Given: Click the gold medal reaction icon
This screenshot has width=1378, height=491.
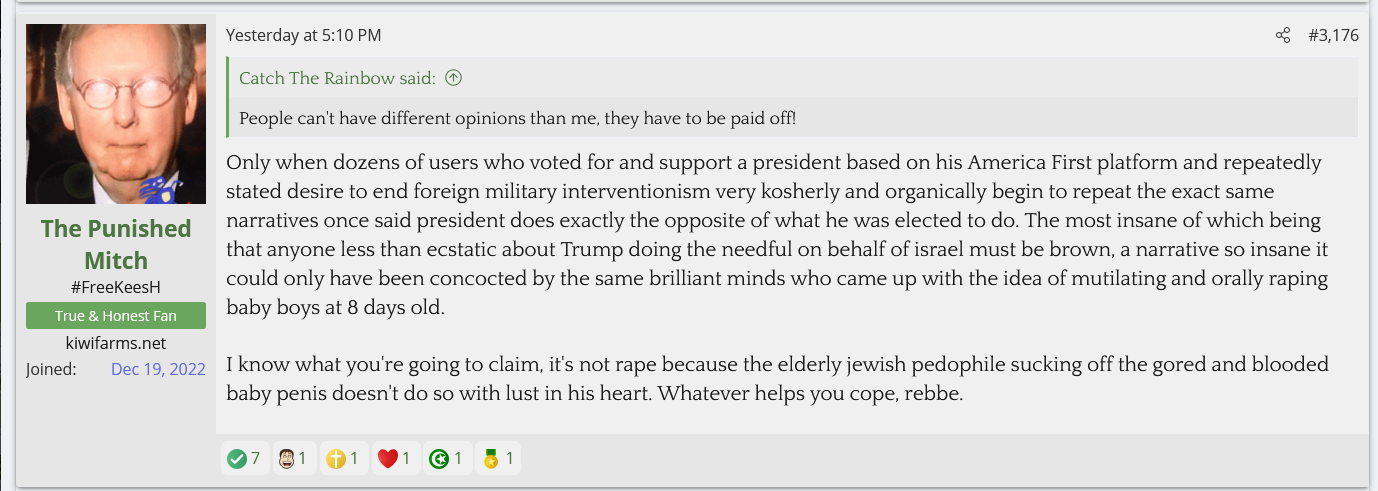Looking at the screenshot, I should point(489,459).
